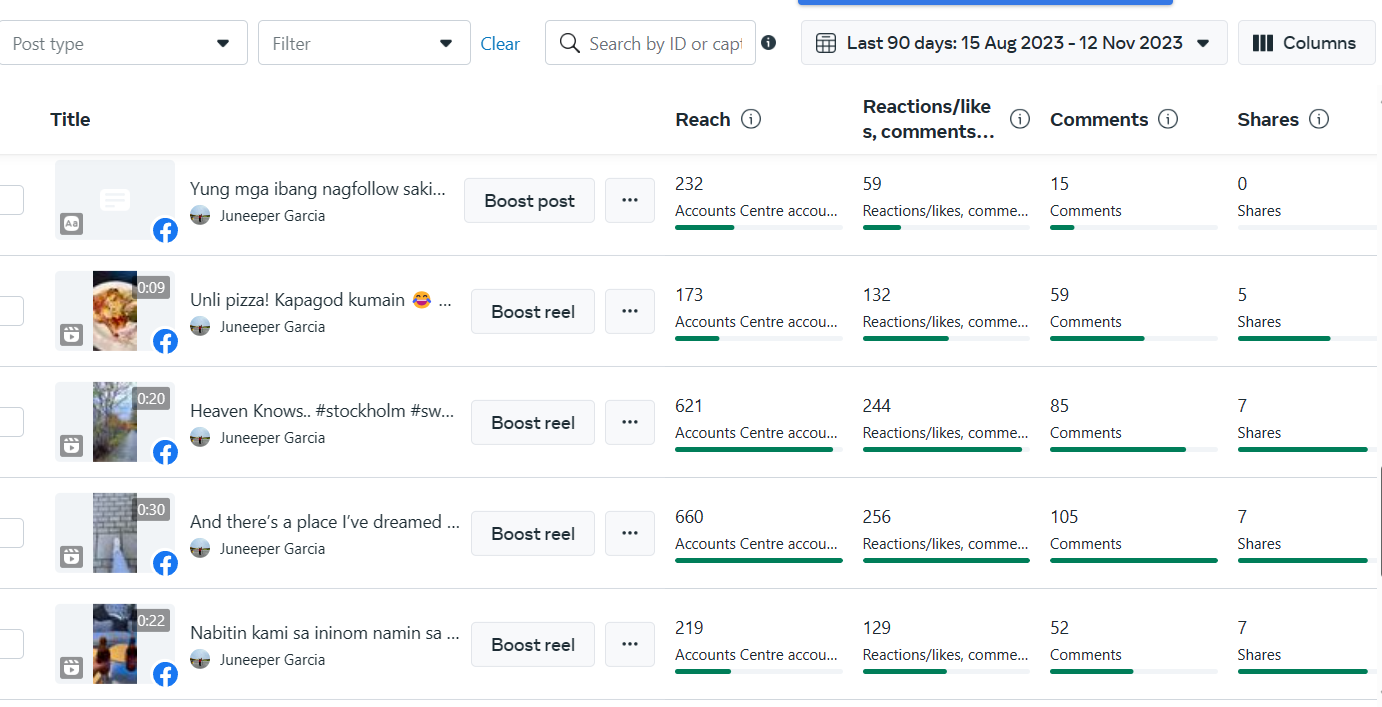This screenshot has width=1382, height=707.
Task: Expand the Filter dropdown
Action: 364,43
